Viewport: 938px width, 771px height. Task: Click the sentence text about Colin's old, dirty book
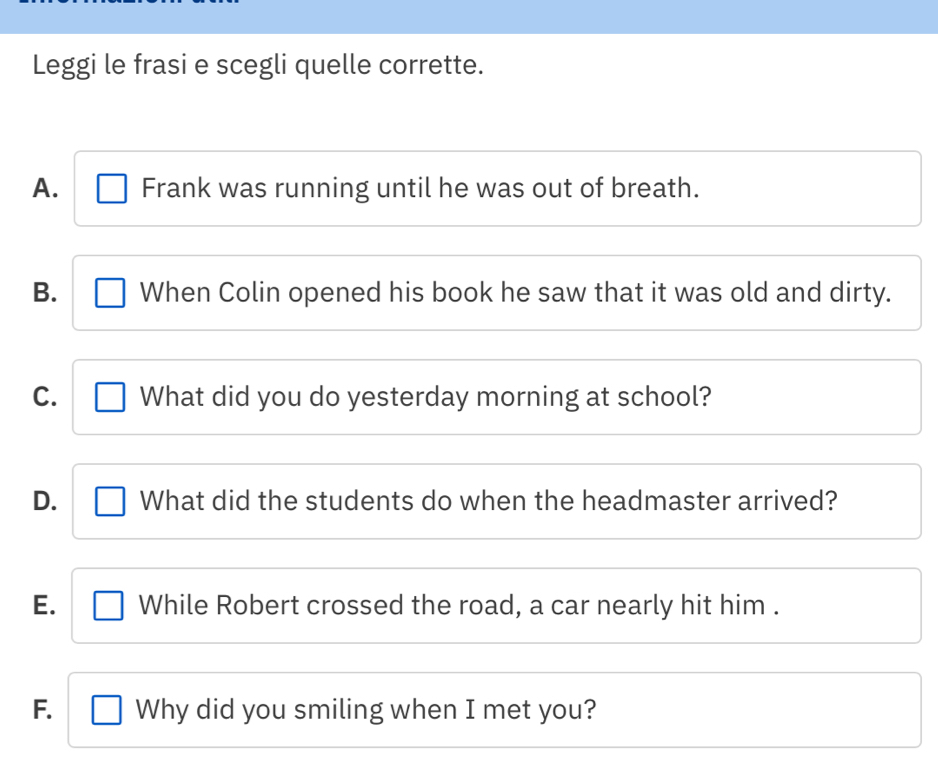point(515,293)
